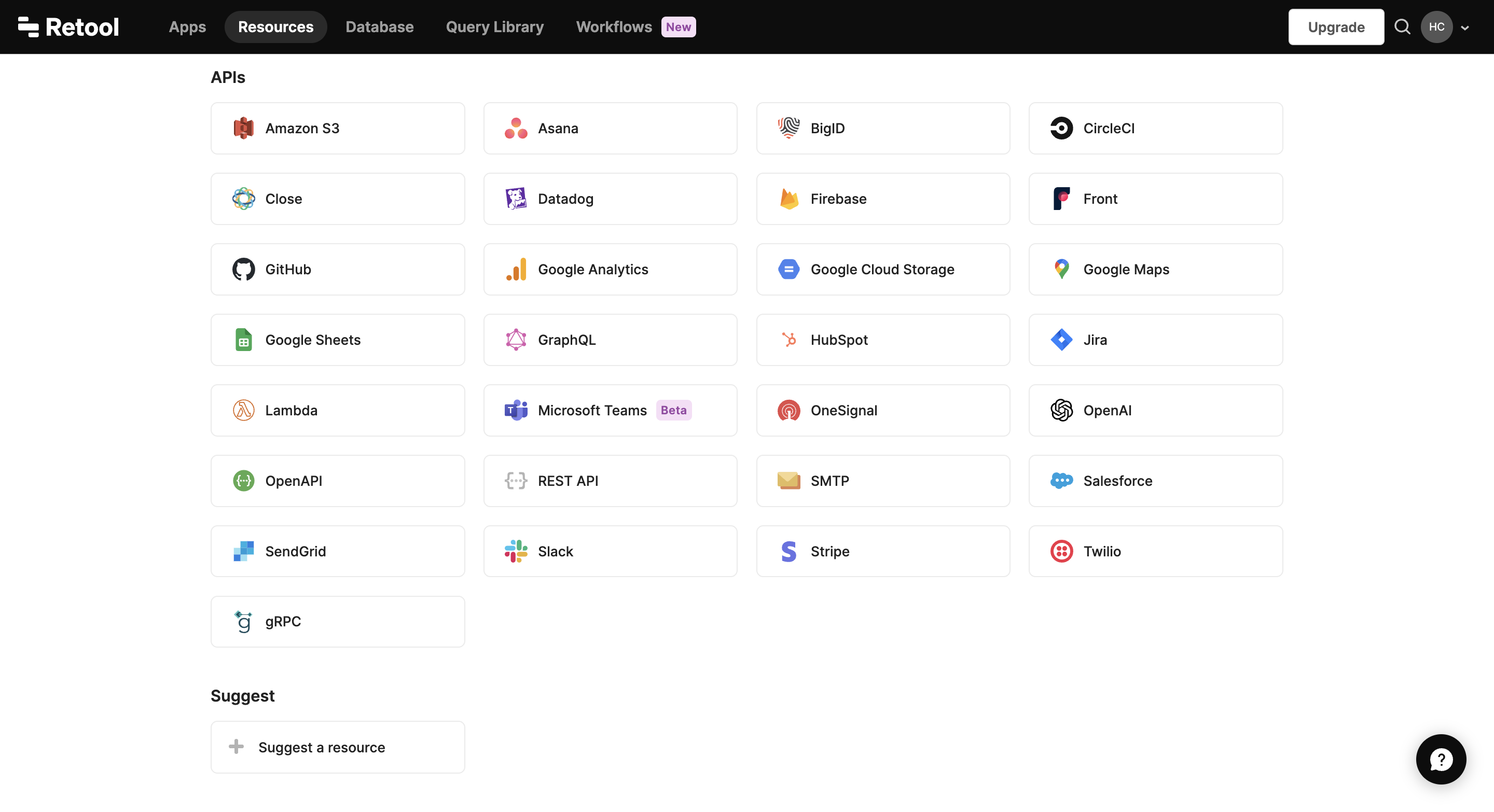Open the Twilio resource

pyautogui.click(x=1155, y=551)
